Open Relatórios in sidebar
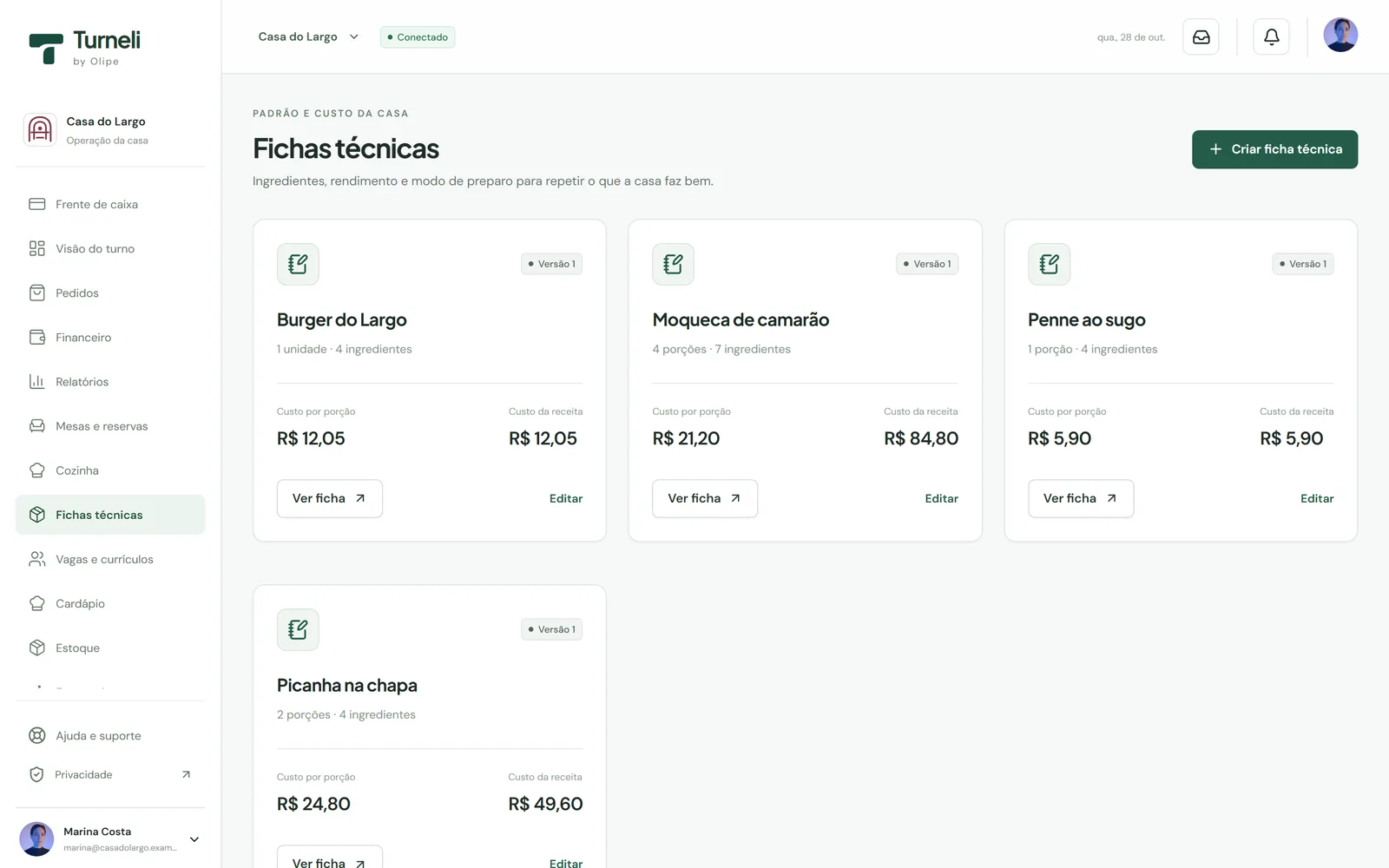The image size is (1389, 868). coord(110,381)
